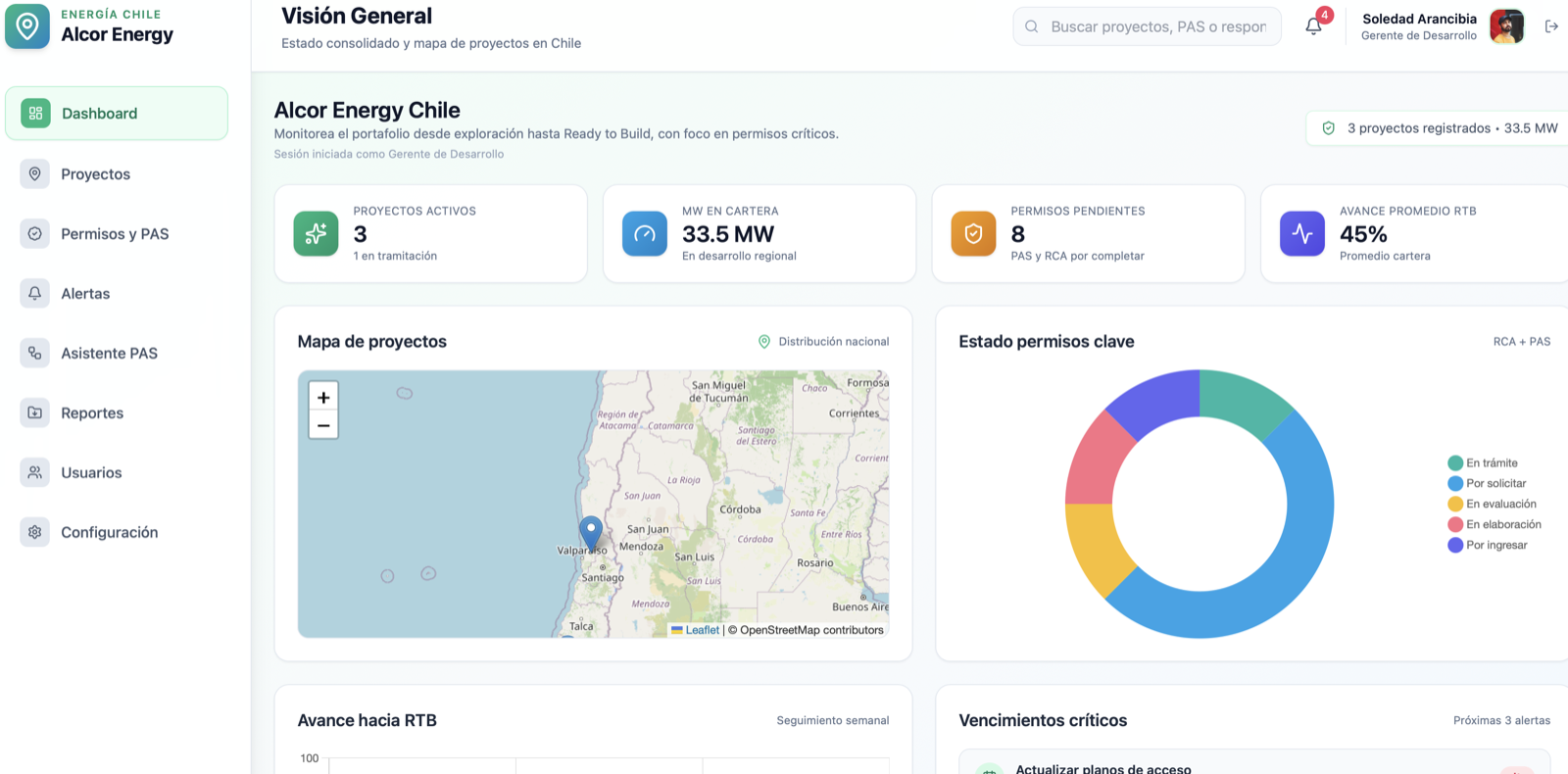Click the Proyectos Activos sparkle icon
This screenshot has height=774, width=1568.
316,234
